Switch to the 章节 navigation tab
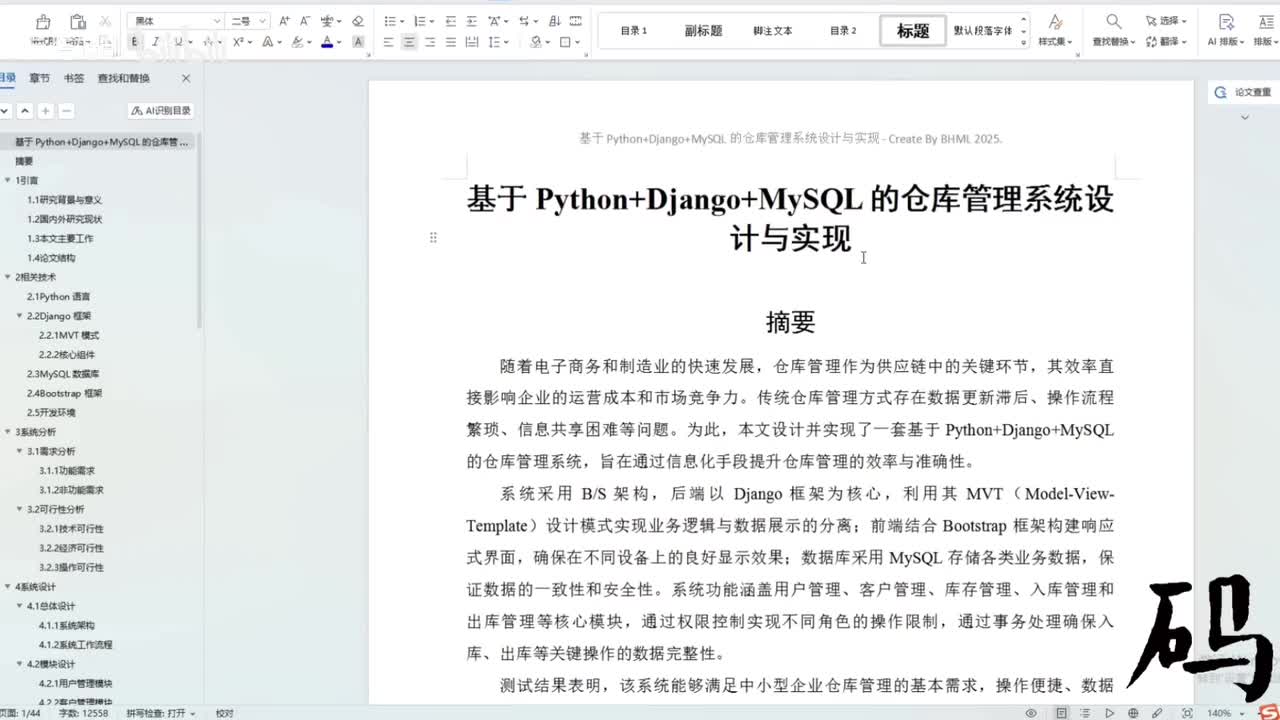 [x=39, y=78]
